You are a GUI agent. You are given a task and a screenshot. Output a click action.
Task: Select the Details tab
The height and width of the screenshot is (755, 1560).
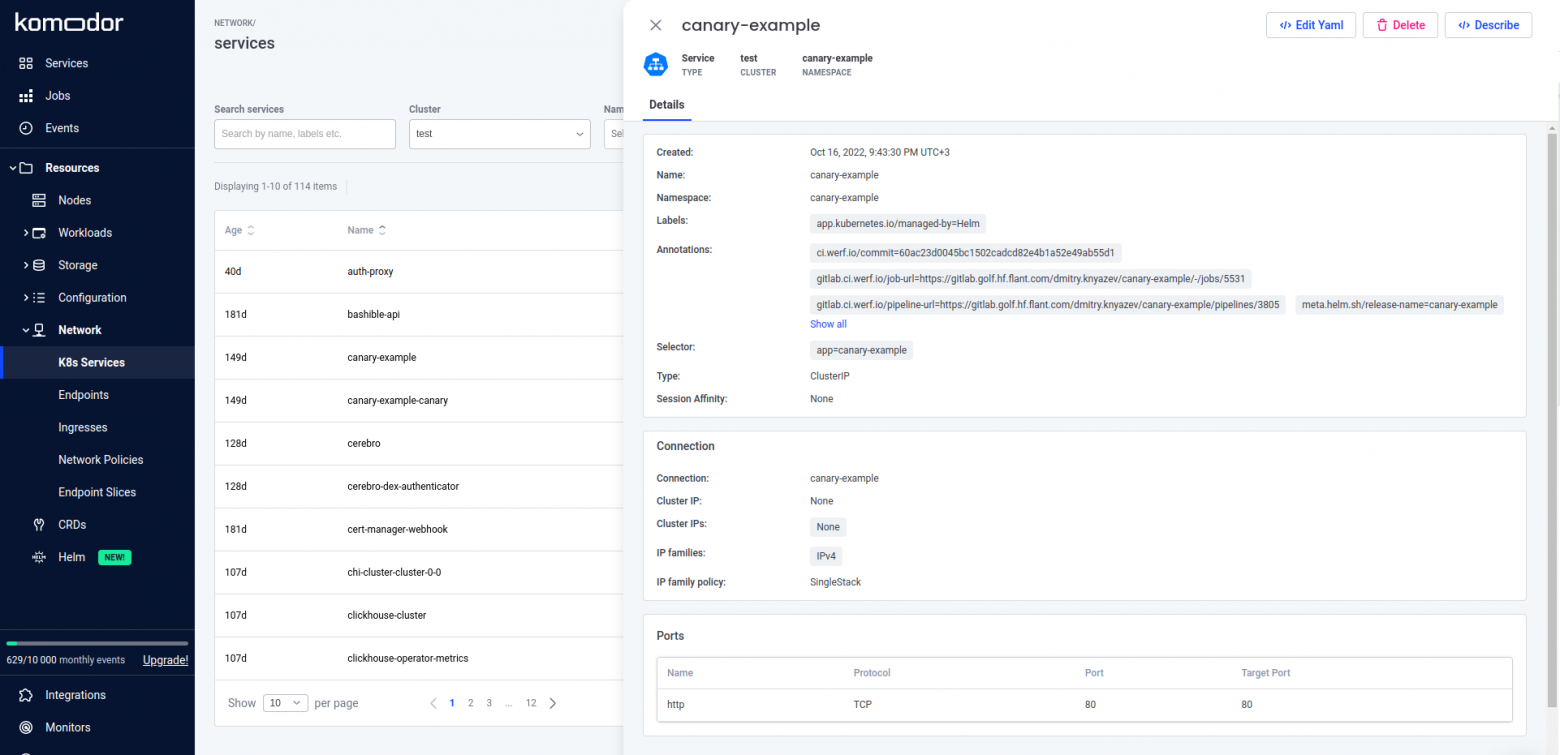pyautogui.click(x=667, y=105)
